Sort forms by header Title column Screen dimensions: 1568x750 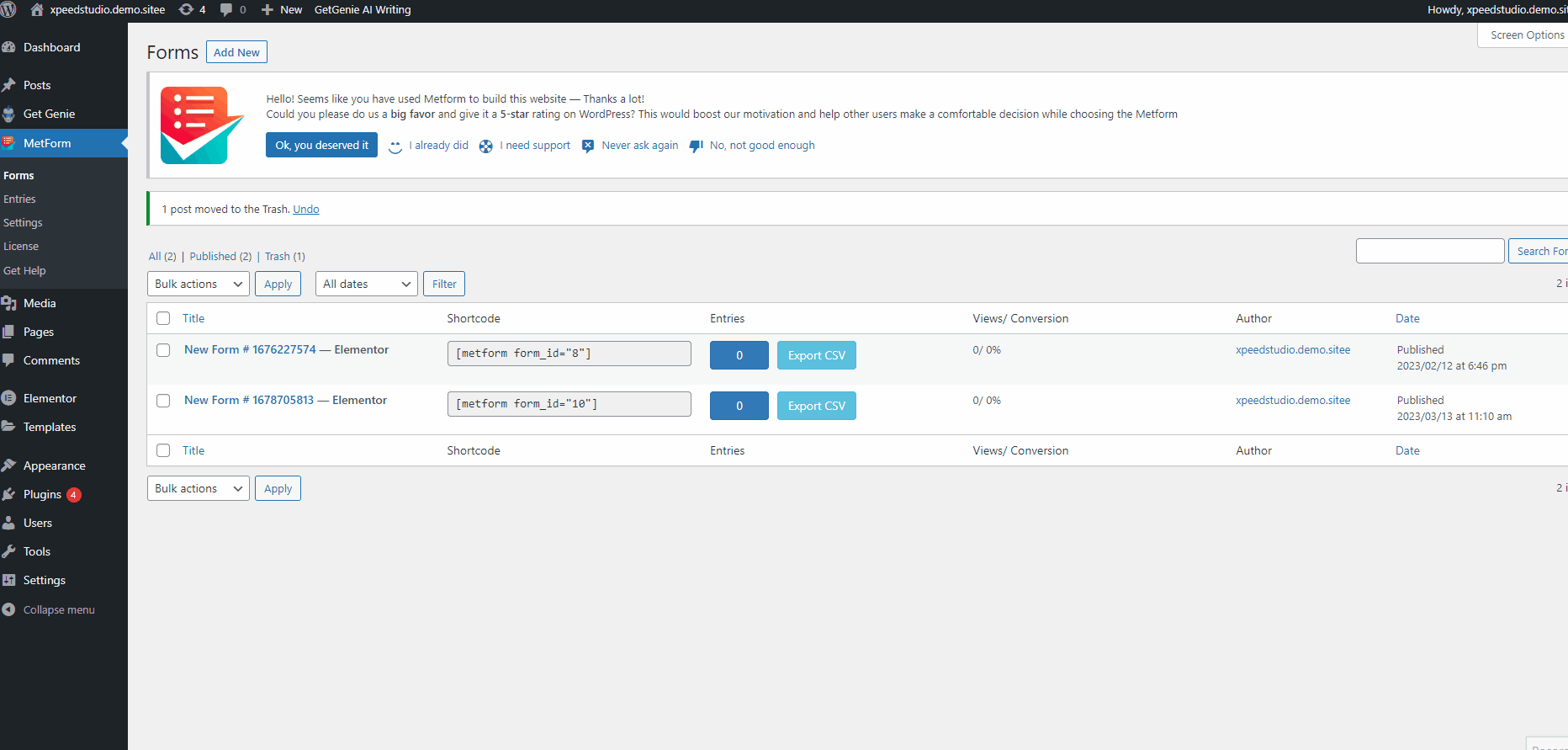tap(193, 318)
